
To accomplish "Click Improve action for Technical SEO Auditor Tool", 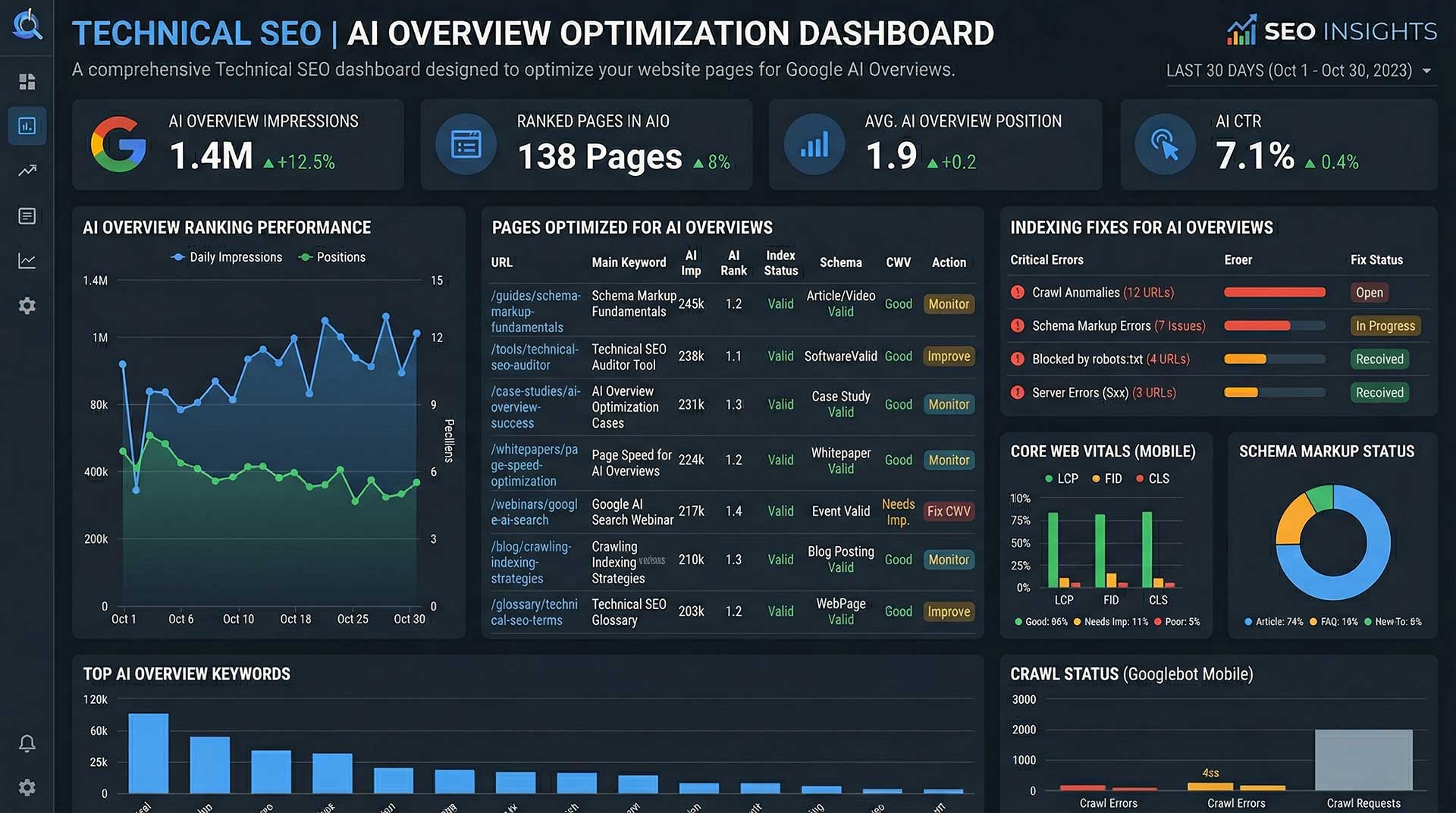I will pyautogui.click(x=948, y=356).
